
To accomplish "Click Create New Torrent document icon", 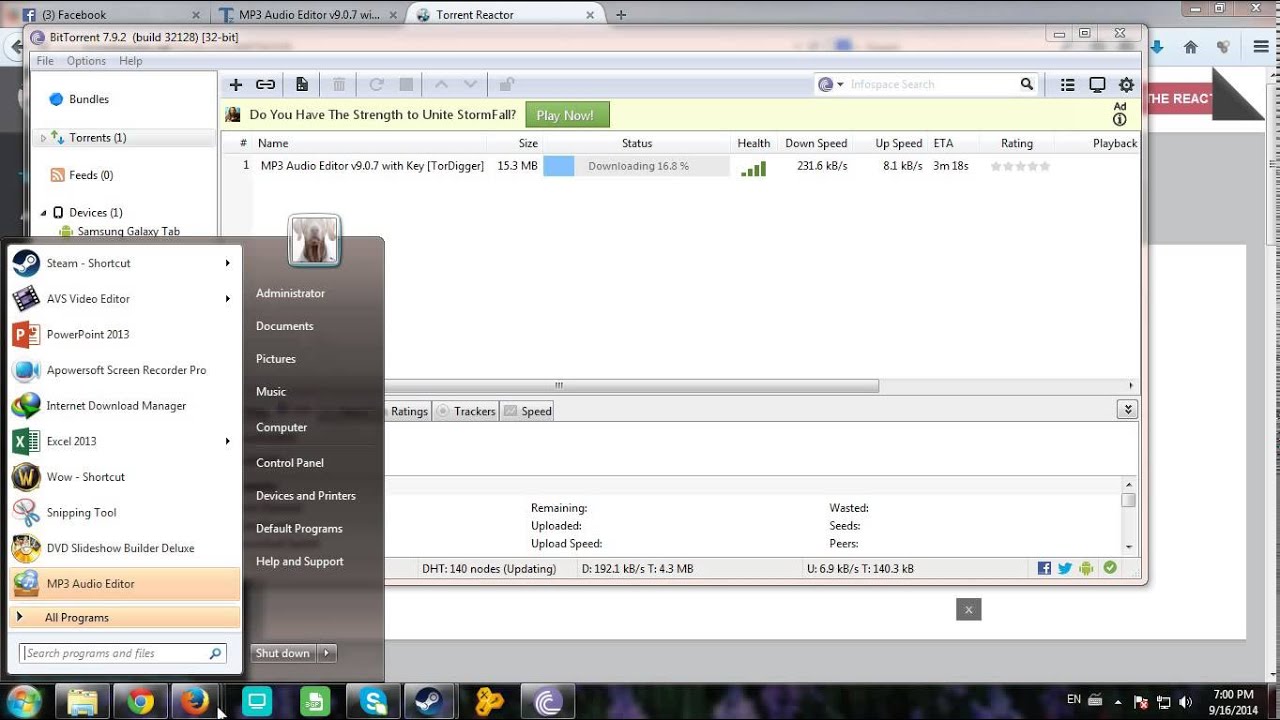I will click(x=301, y=85).
